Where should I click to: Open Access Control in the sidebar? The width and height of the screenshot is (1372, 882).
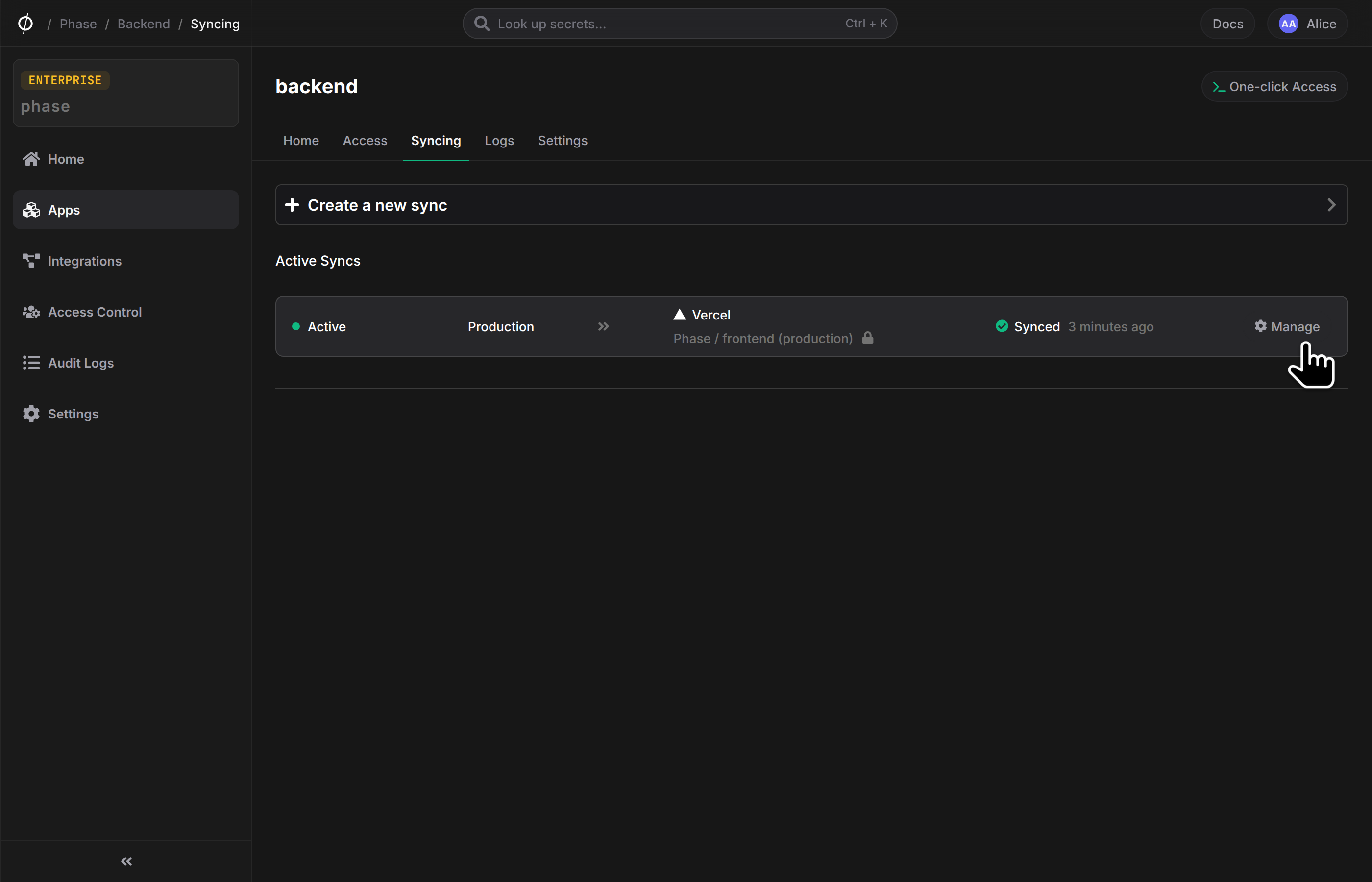click(126, 312)
